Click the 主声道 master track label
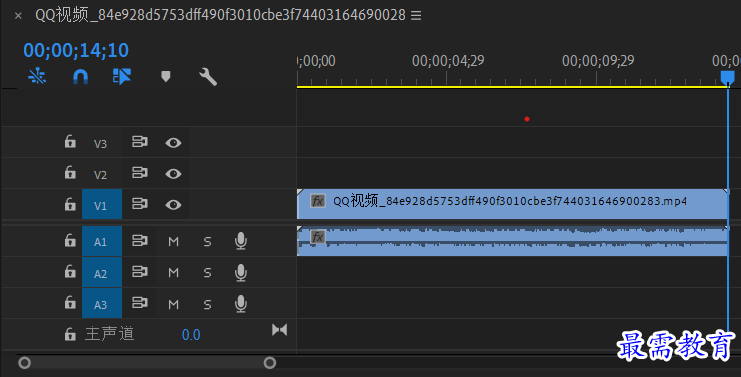741x377 pixels. (110, 334)
